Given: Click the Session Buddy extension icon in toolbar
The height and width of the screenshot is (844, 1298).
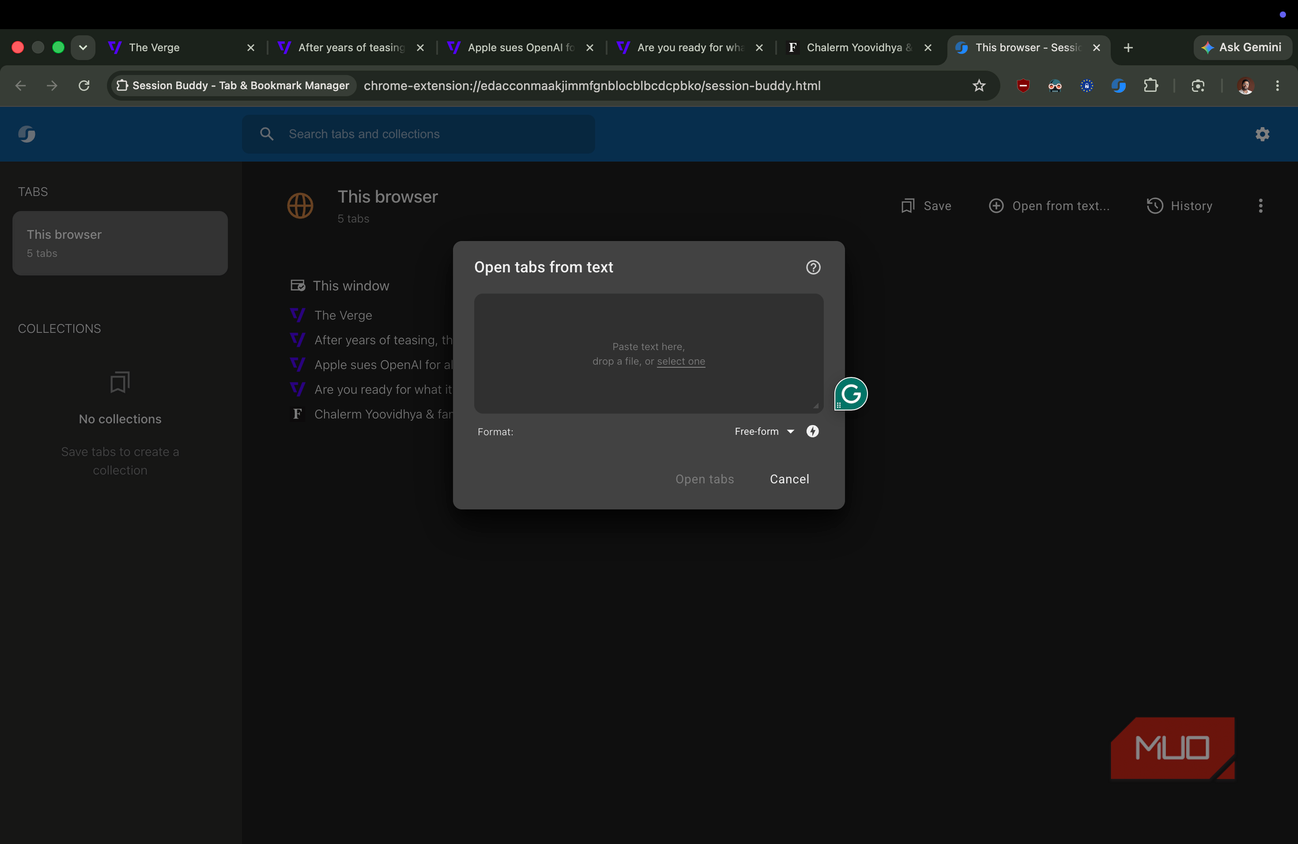Looking at the screenshot, I should click(x=1119, y=86).
